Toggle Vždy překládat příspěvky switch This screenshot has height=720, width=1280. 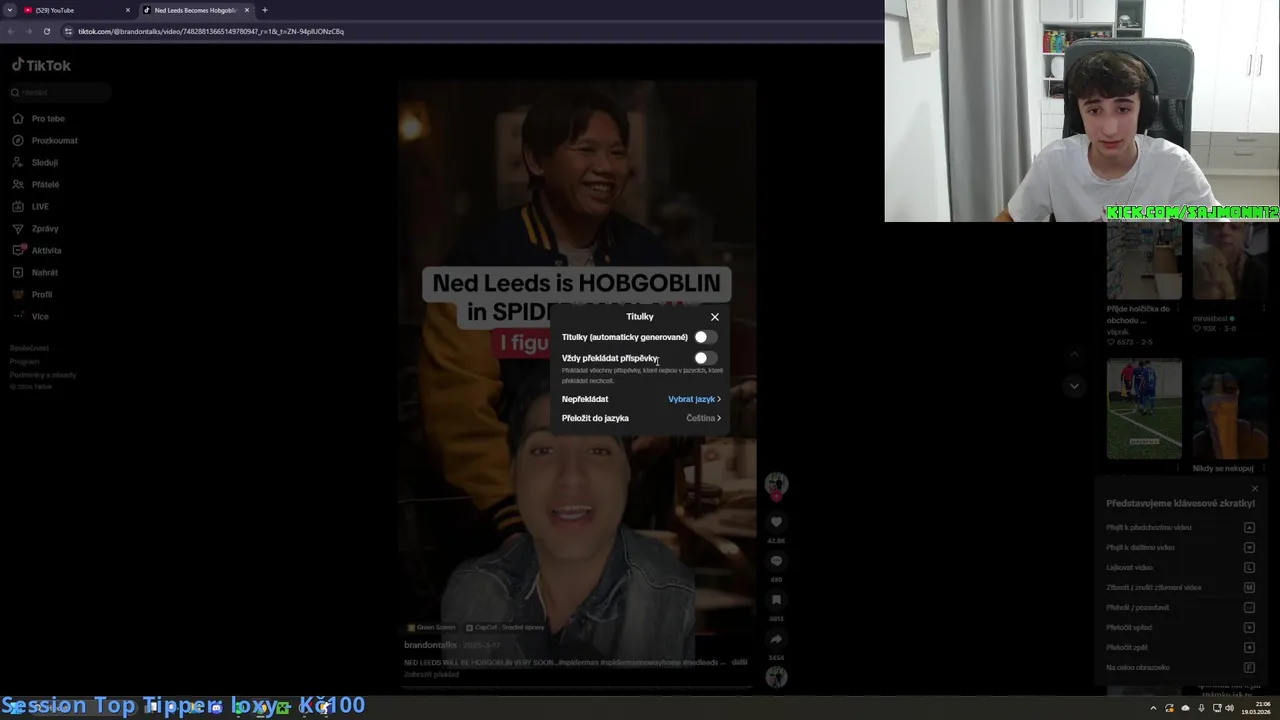coord(706,358)
